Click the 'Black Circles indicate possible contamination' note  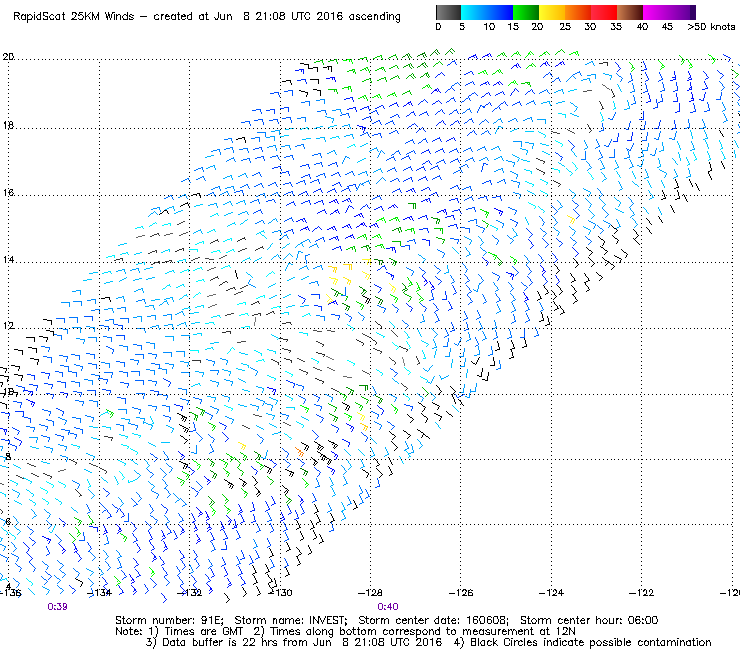[x=590, y=642]
